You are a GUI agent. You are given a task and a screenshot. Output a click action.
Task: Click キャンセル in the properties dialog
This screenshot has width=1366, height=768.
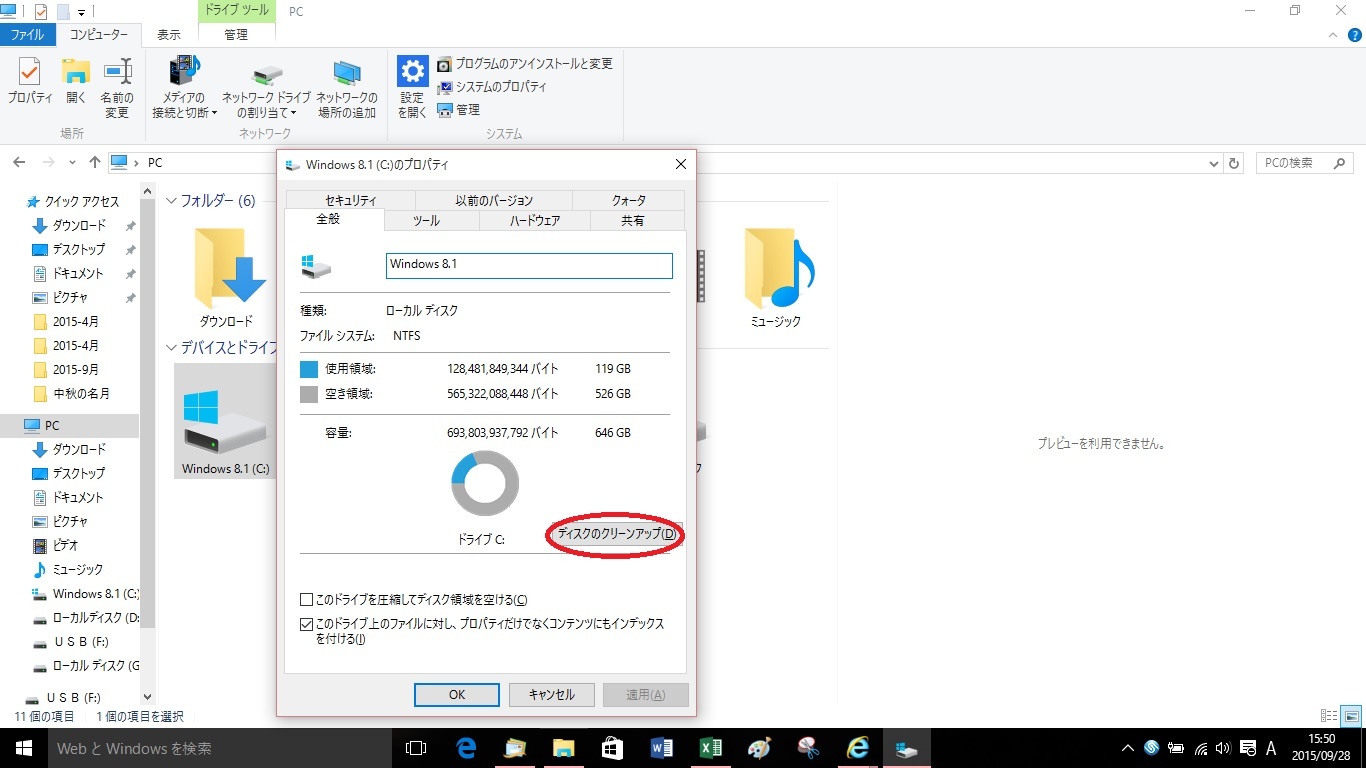[551, 695]
